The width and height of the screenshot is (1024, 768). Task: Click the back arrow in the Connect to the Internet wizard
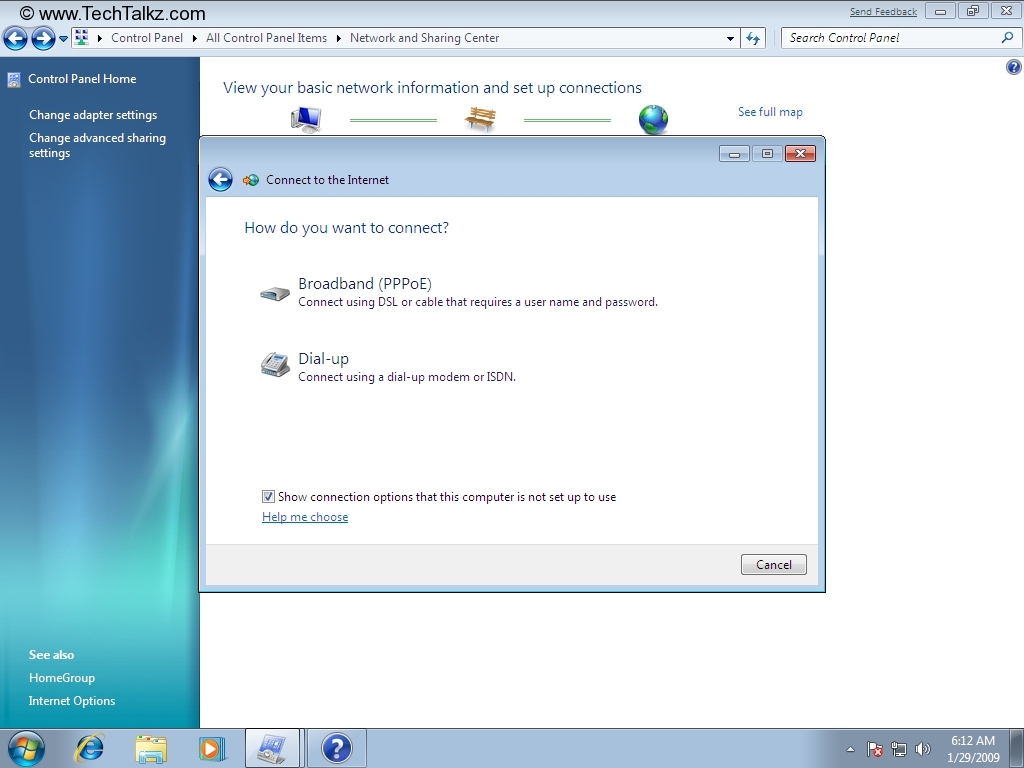pos(220,180)
